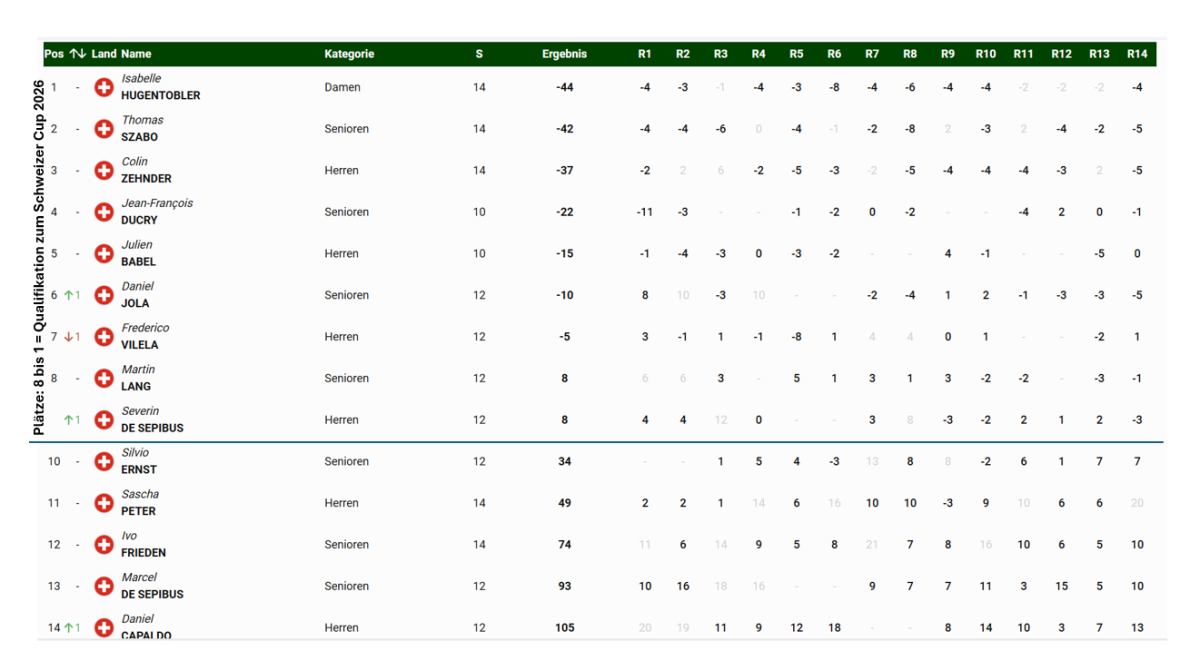Open player Julien Babel's entry
The image size is (1200, 671).
139,254
